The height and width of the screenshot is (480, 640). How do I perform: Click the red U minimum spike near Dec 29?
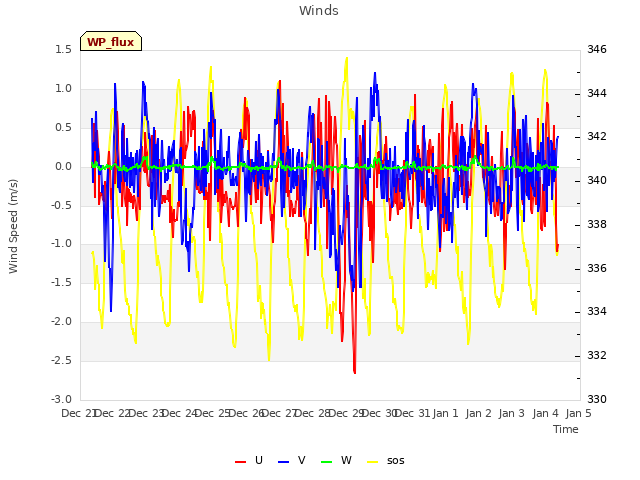click(x=354, y=371)
